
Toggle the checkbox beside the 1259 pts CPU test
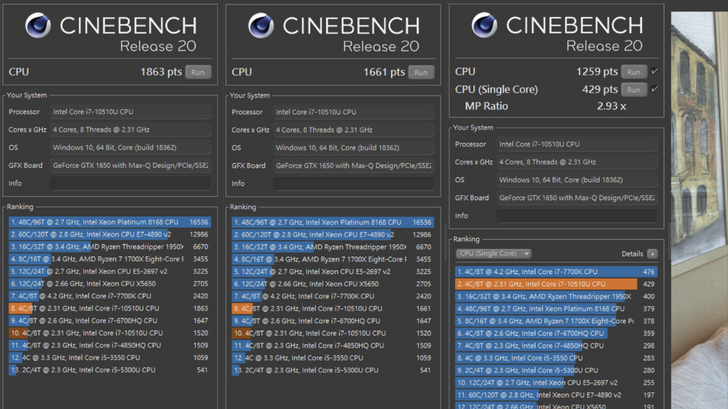[x=655, y=72]
